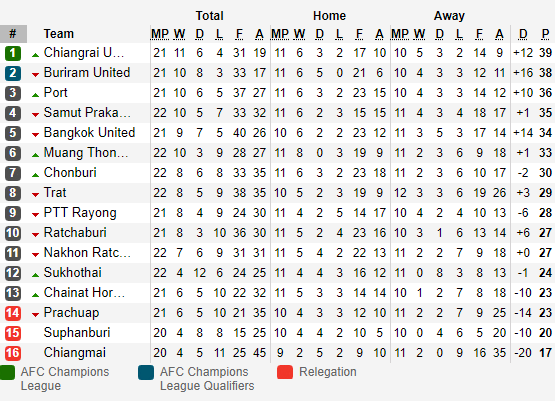557x403 pixels.
Task: Click green AFC Champions League legend swatch
Action: pos(7,372)
